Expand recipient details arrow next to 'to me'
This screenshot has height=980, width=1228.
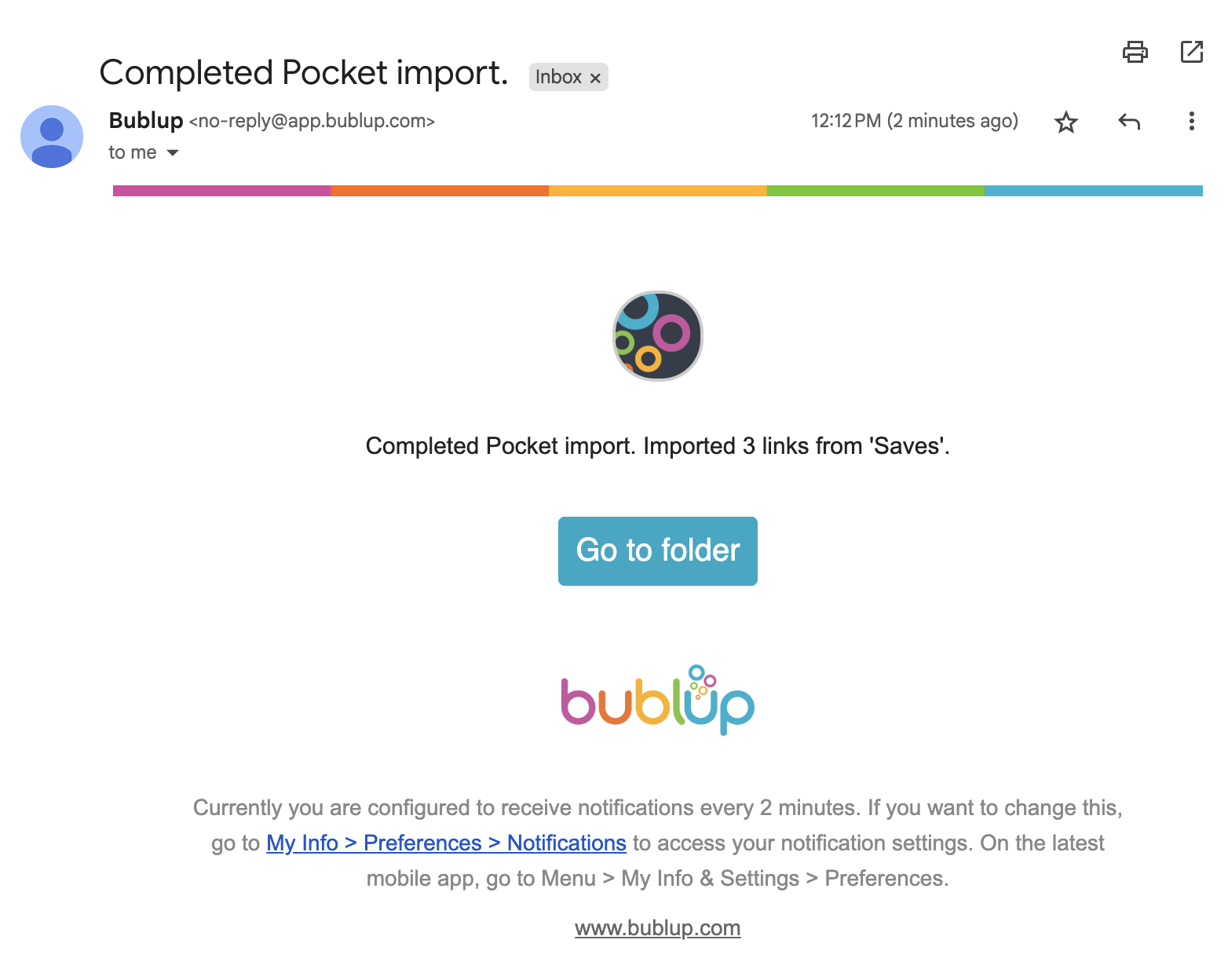click(x=173, y=152)
